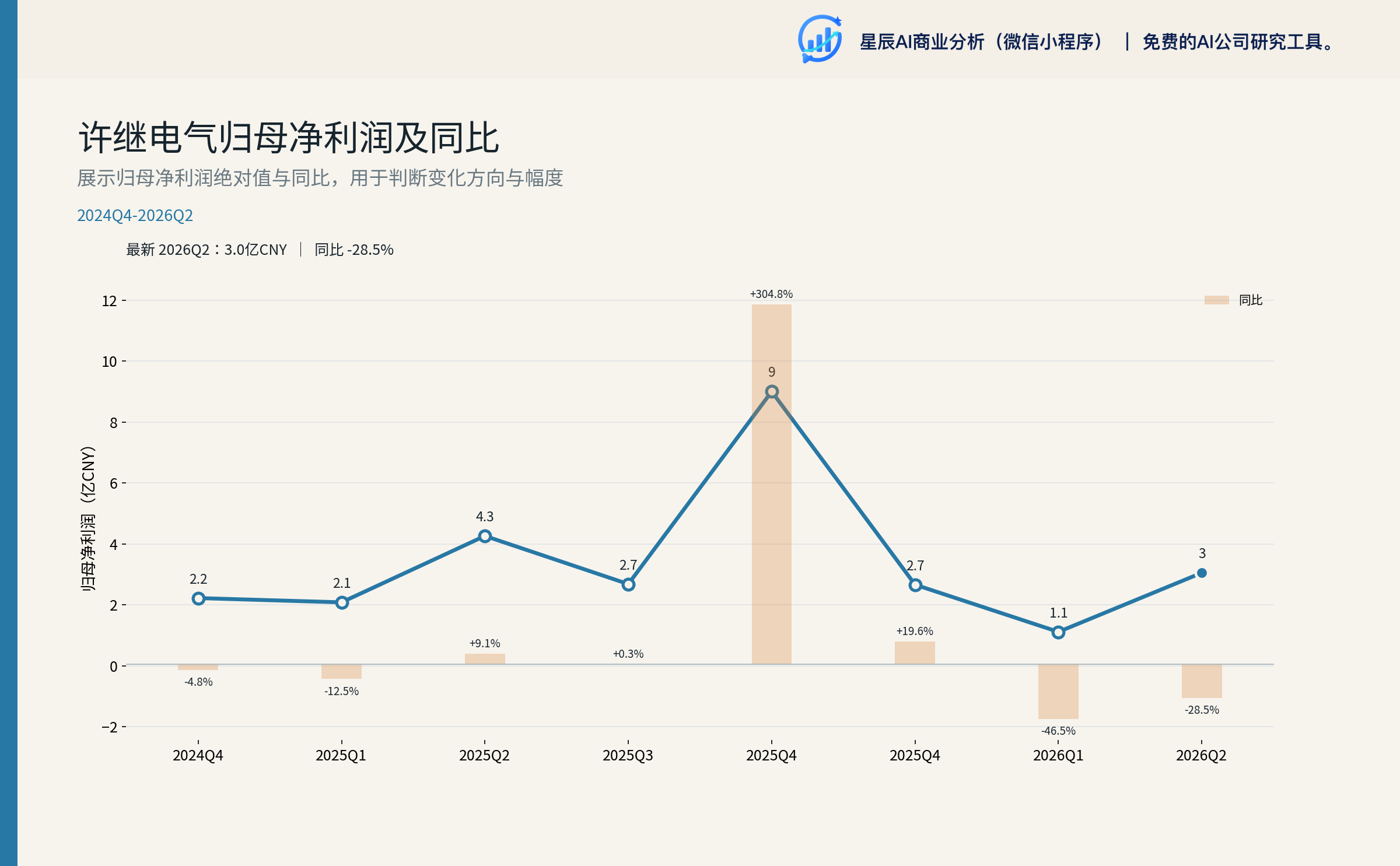Image resolution: width=1400 pixels, height=866 pixels.
Task: Click the -46.5% negative bar
Action: [1058, 692]
